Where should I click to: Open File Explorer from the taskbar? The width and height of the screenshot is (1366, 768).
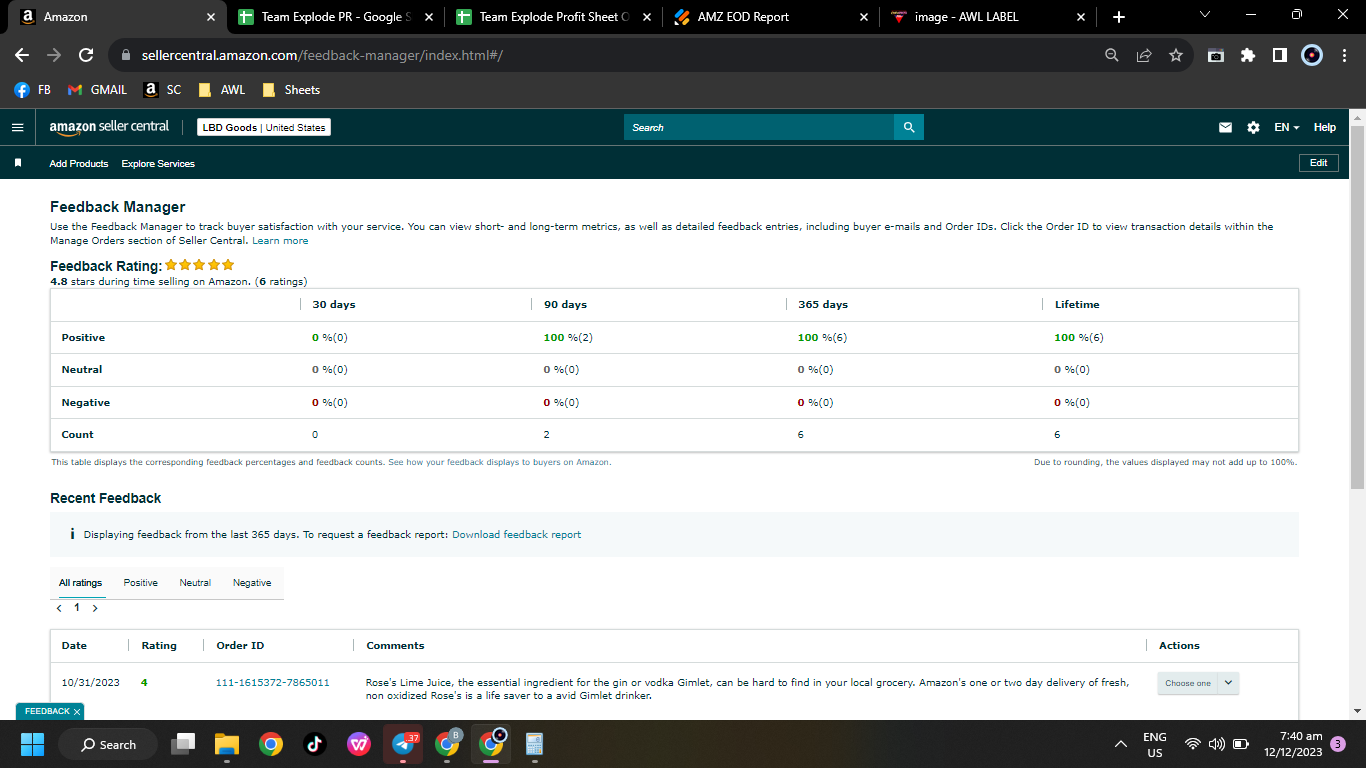tap(227, 744)
